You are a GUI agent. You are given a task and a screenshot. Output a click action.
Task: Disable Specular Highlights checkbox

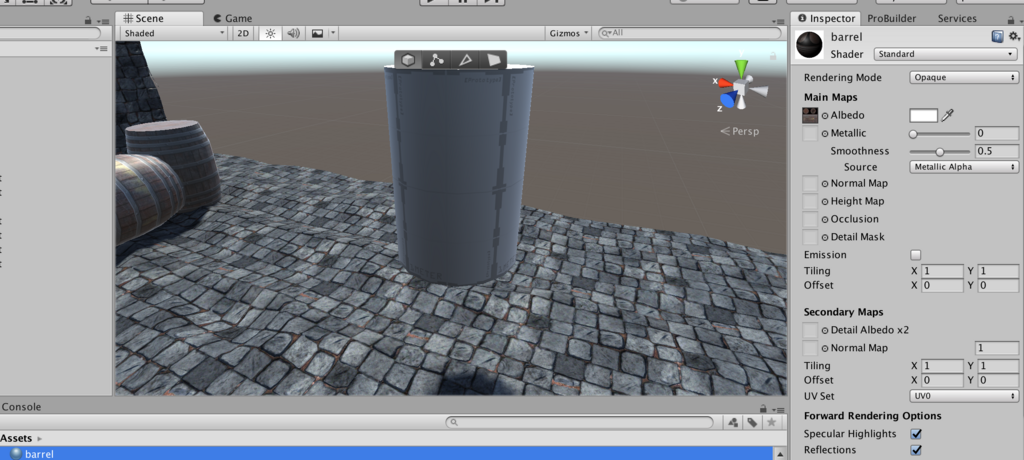(916, 434)
